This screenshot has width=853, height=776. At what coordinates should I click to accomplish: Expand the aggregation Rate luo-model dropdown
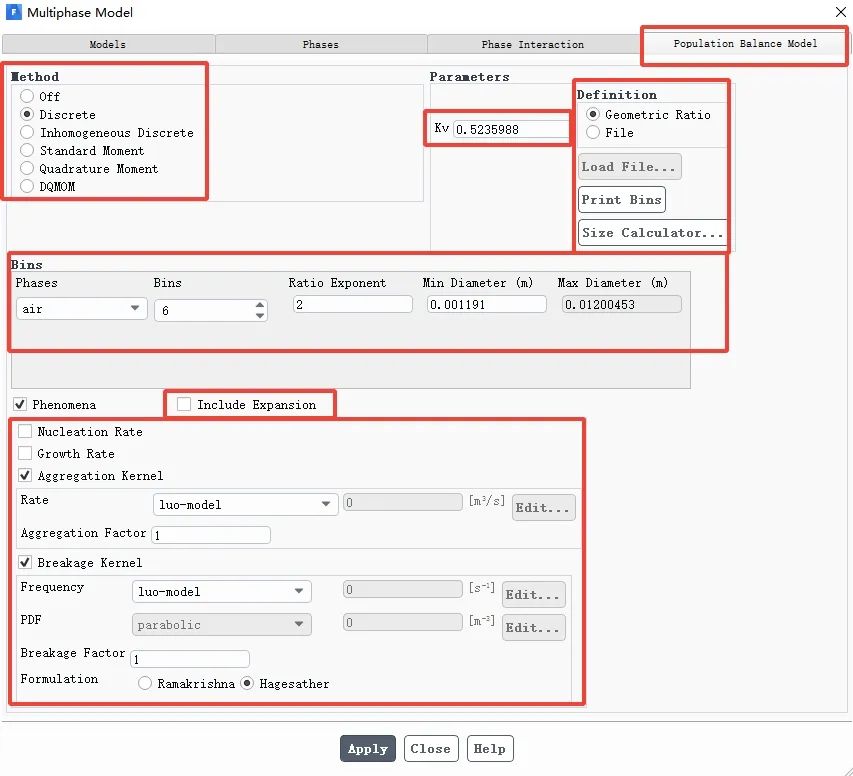(x=245, y=505)
